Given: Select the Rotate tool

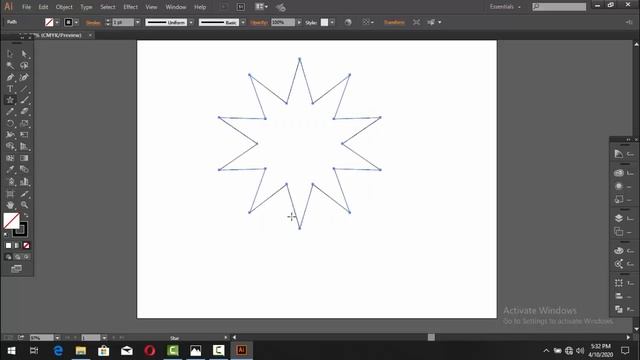Looking at the screenshot, I should coord(10,123).
